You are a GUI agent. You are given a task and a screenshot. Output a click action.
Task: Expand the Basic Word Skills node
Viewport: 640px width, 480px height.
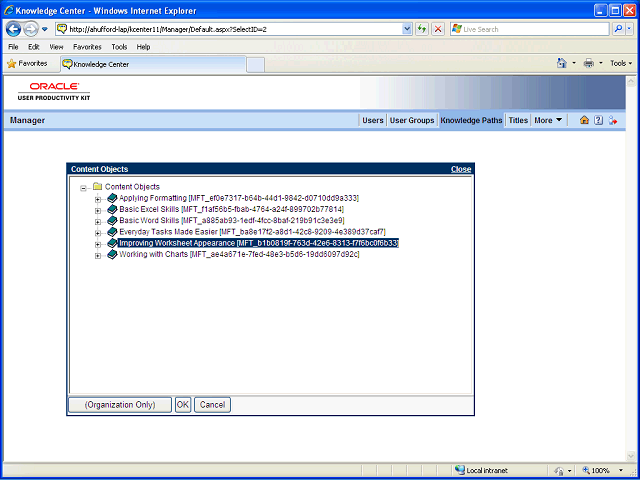[x=98, y=222]
